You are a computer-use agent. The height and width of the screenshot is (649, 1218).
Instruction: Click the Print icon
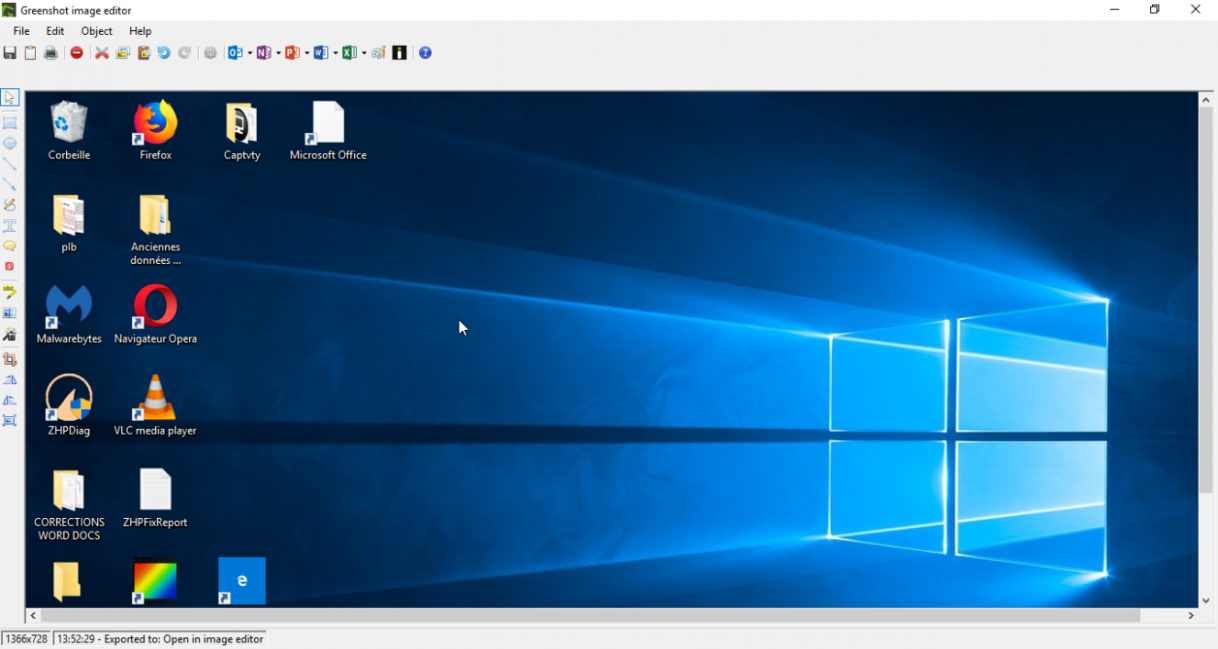(x=50, y=53)
